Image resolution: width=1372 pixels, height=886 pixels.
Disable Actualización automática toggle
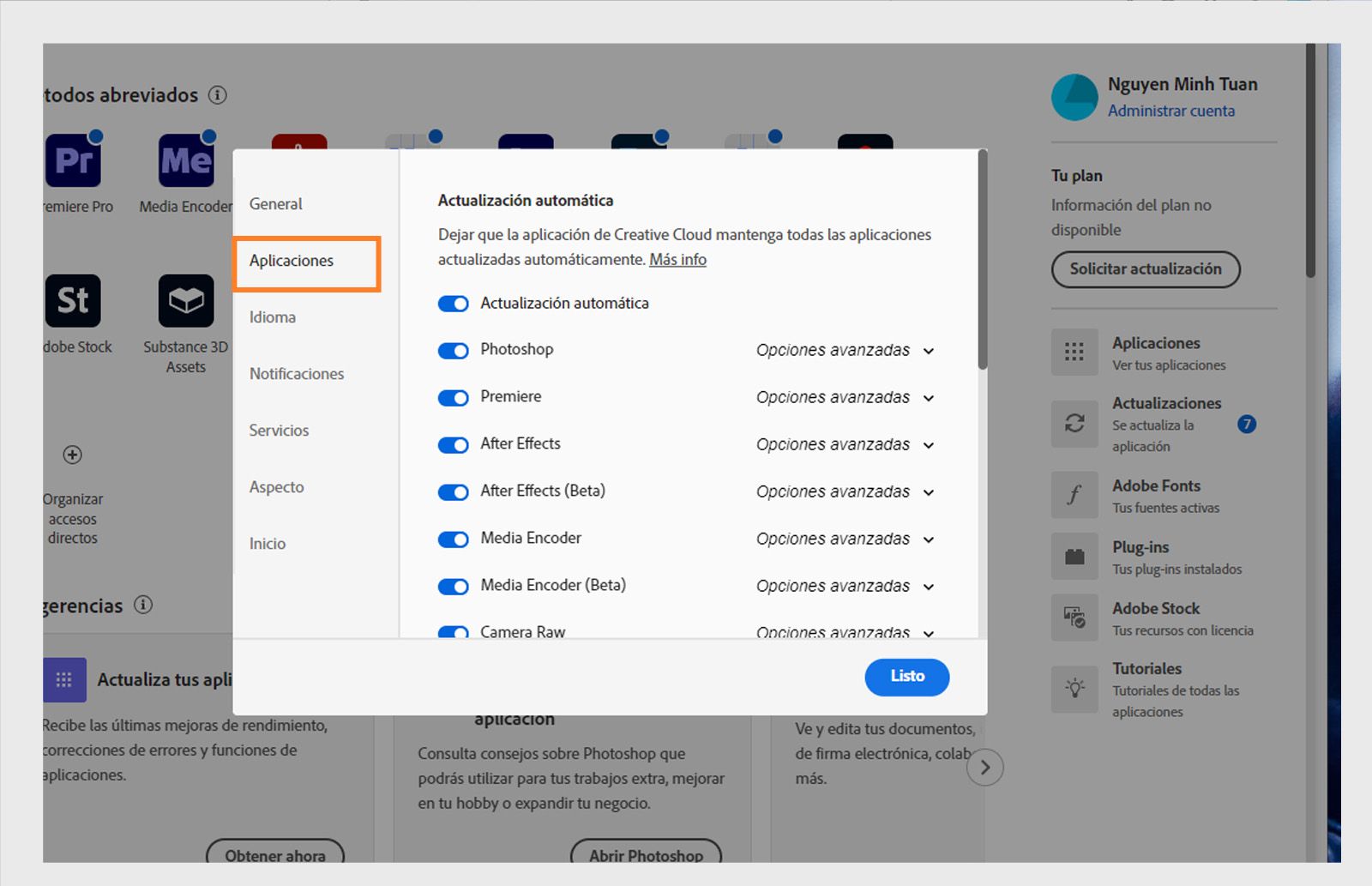(452, 304)
